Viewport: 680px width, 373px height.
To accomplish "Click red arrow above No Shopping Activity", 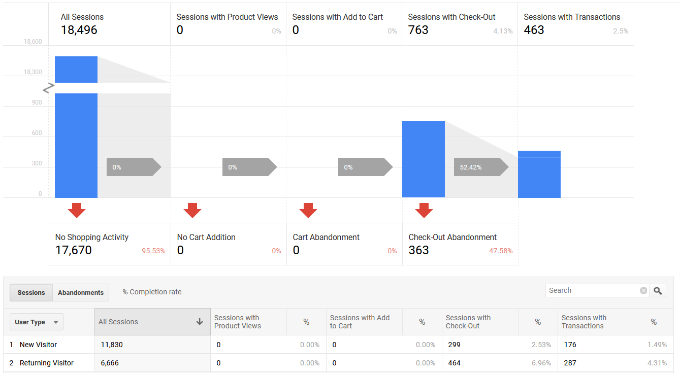I will click(76, 210).
